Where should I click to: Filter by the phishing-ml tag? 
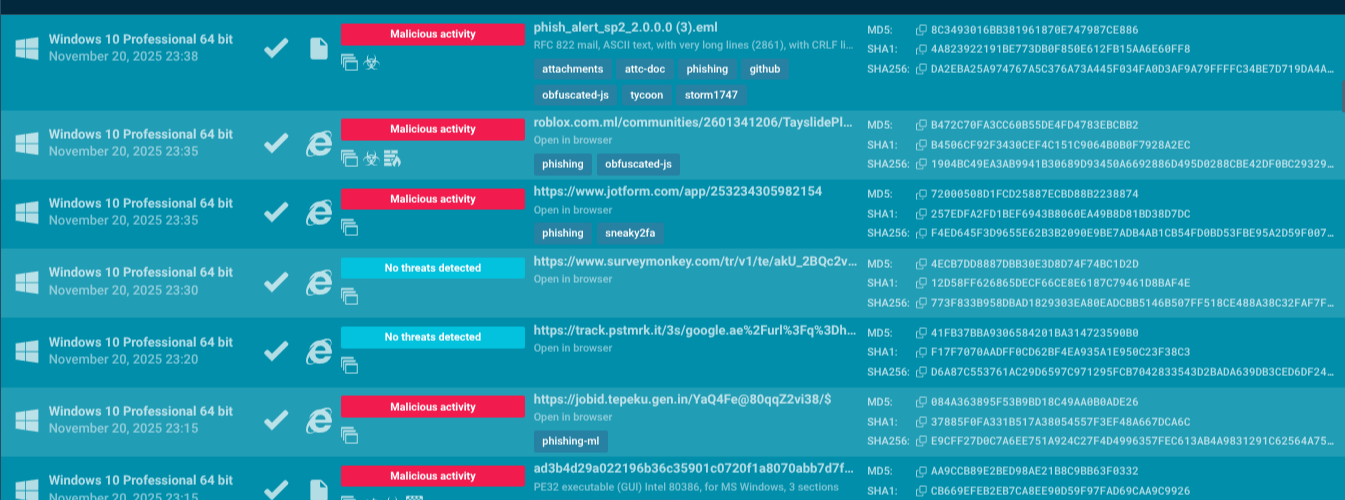click(x=570, y=441)
